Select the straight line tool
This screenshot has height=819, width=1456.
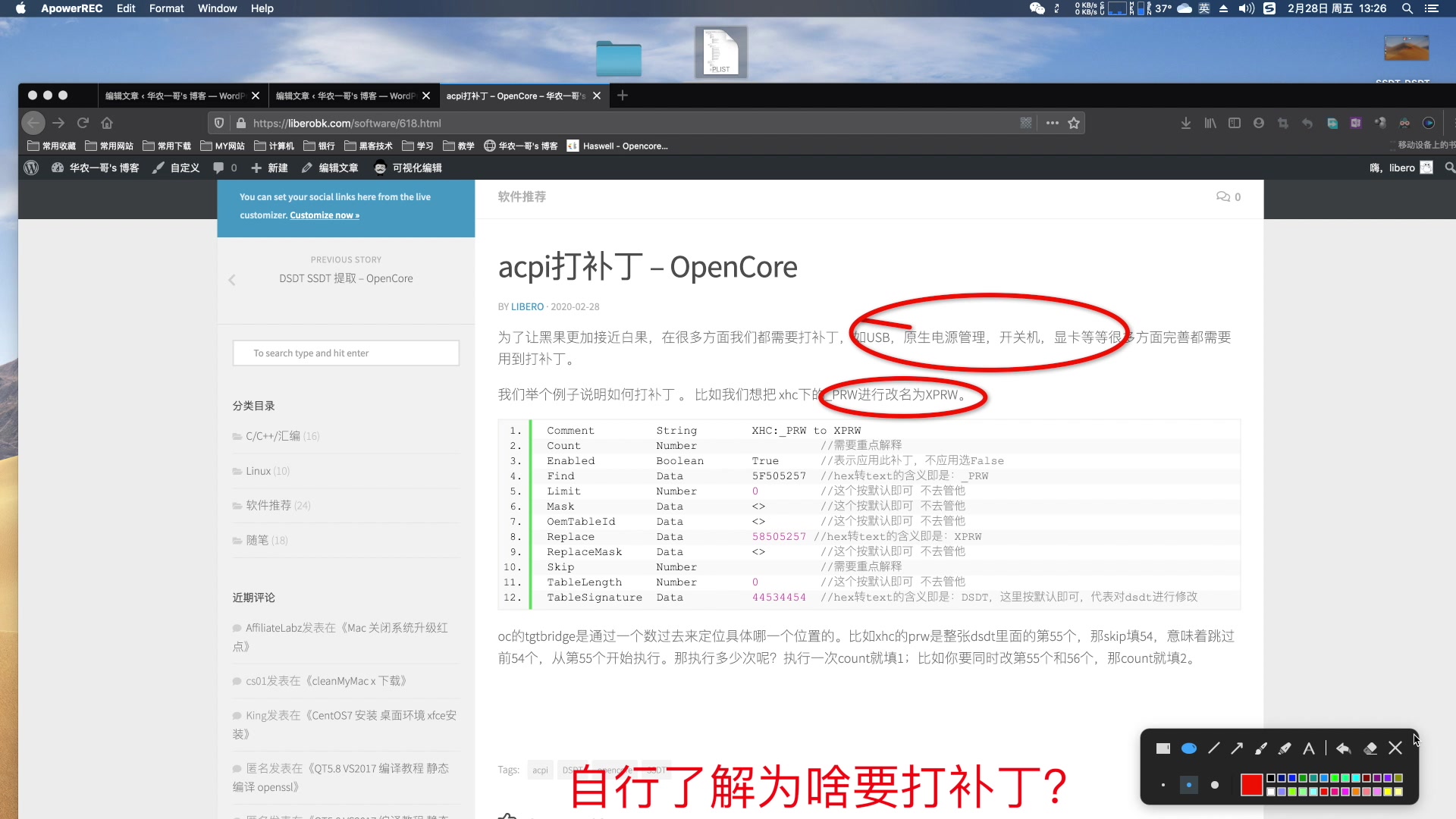(1214, 748)
